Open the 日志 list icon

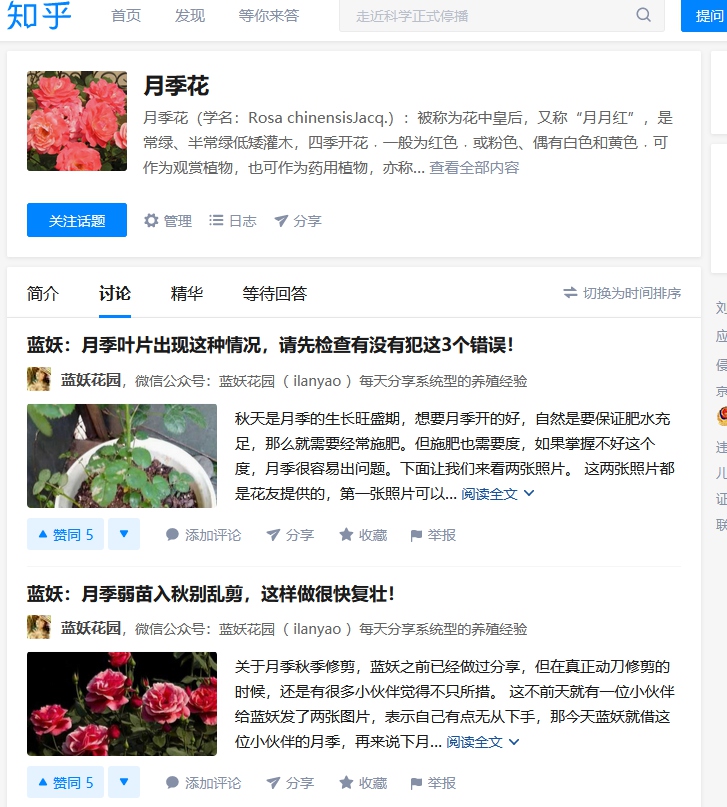pos(233,221)
